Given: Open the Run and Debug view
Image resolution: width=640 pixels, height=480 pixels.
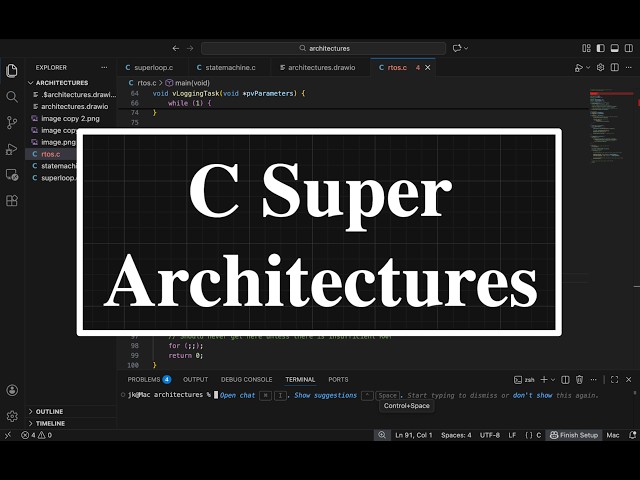Looking at the screenshot, I should [x=12, y=149].
